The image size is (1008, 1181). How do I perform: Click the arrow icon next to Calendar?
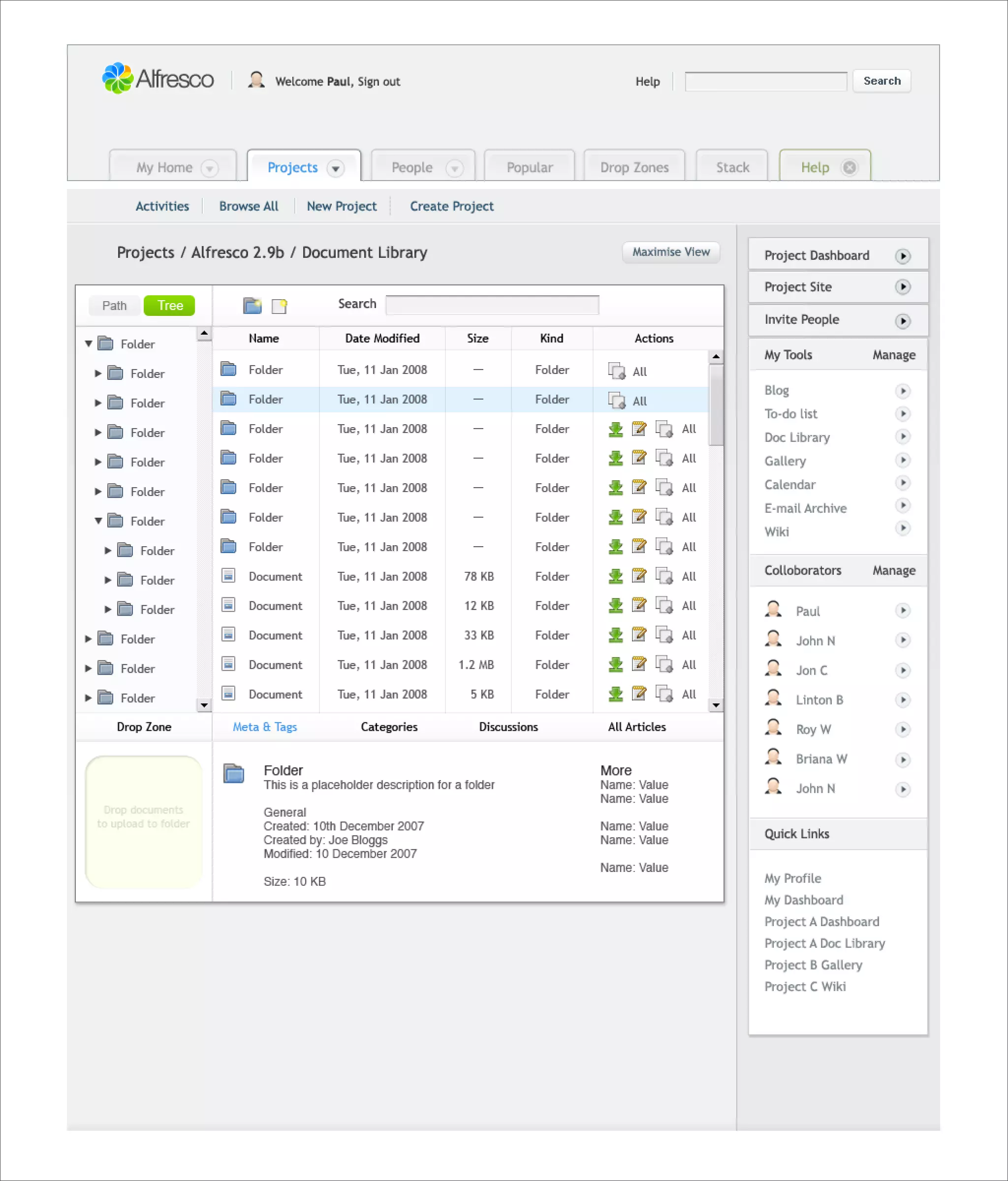coord(903,483)
